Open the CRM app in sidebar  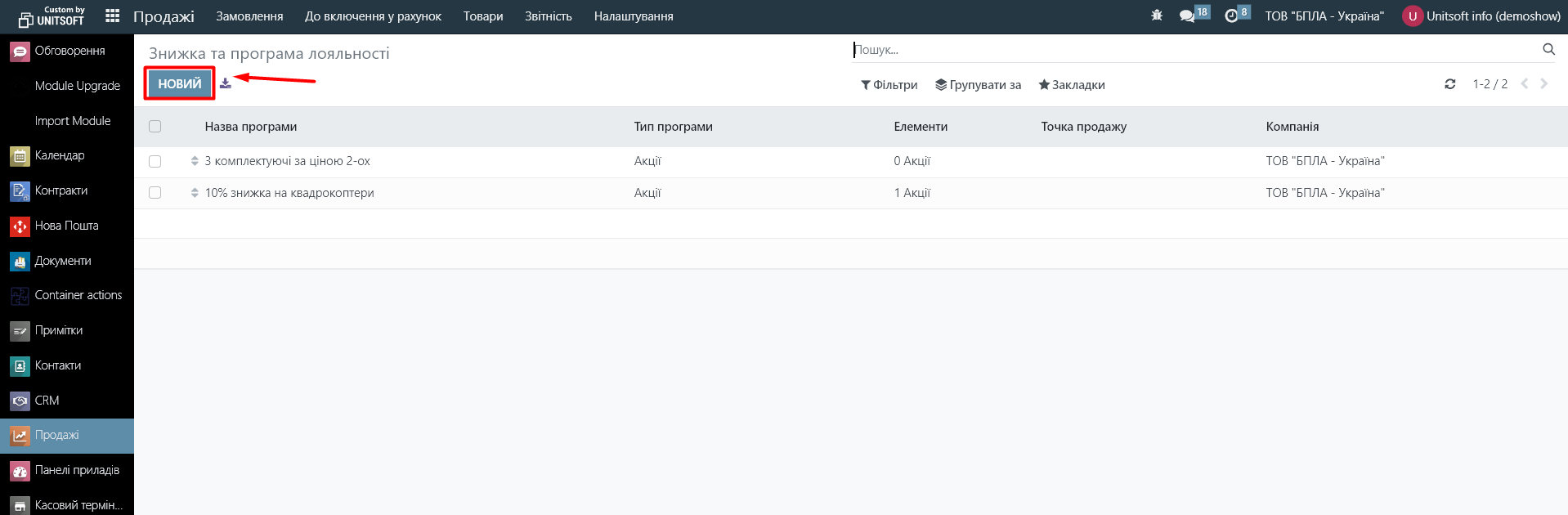[47, 401]
